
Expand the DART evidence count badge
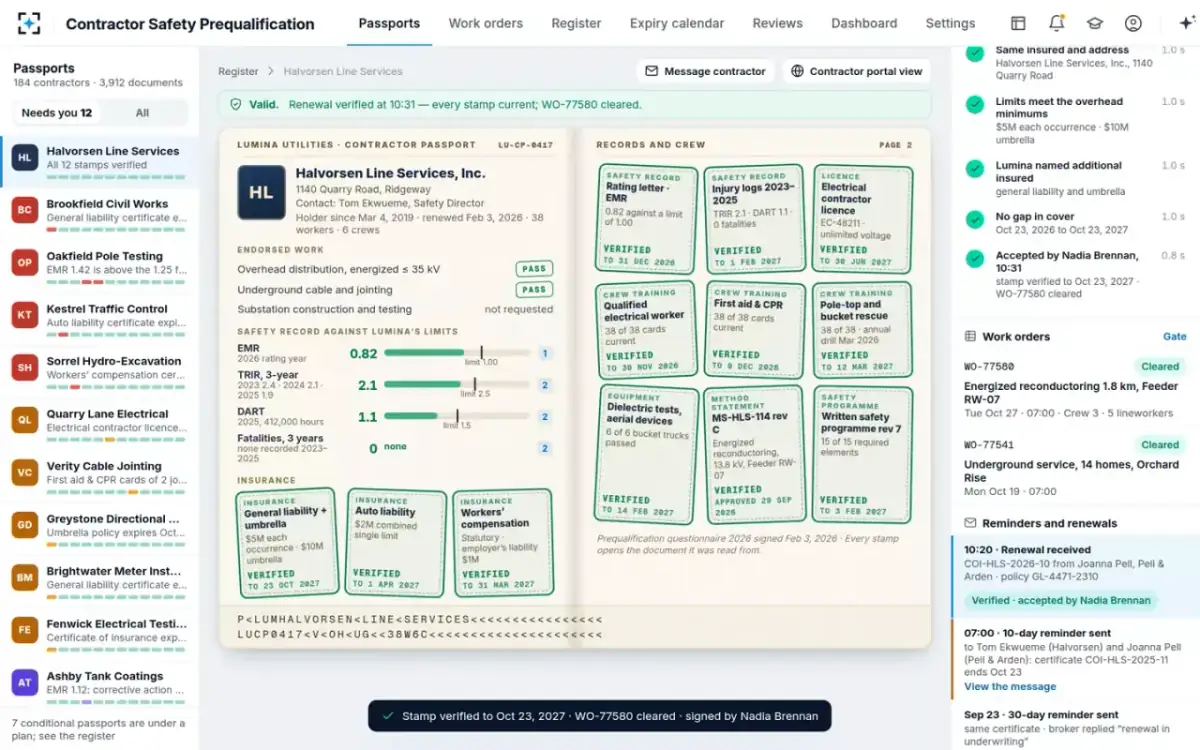545,417
